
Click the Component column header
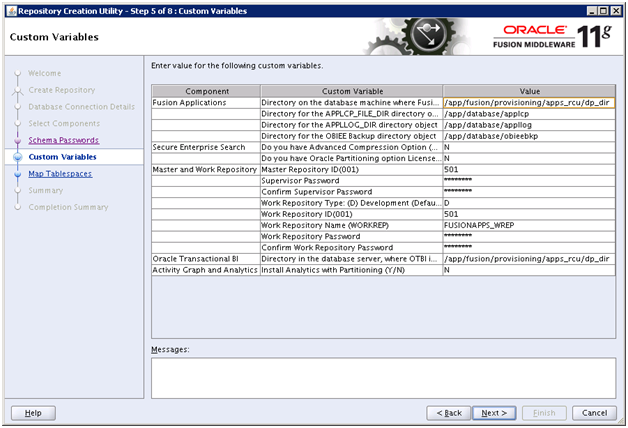(206, 91)
